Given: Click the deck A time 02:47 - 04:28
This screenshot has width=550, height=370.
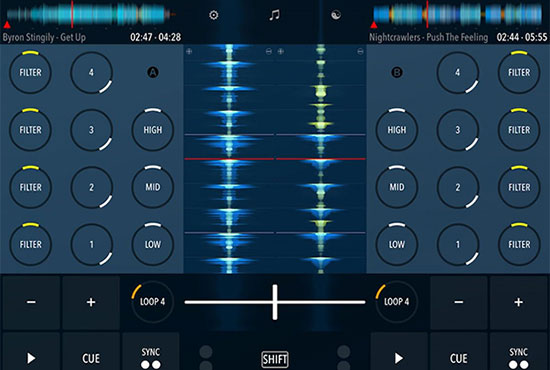Looking at the screenshot, I should point(155,37).
